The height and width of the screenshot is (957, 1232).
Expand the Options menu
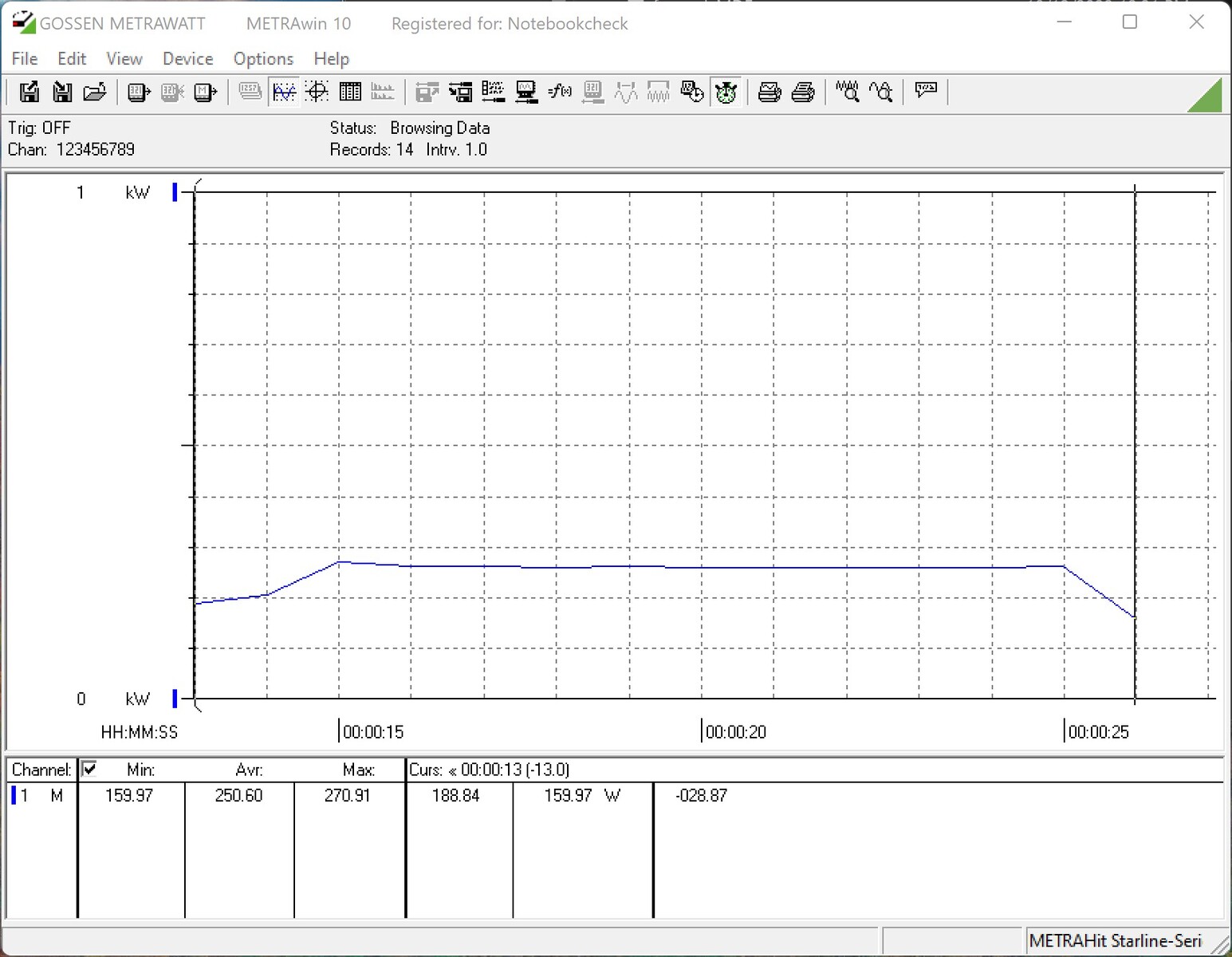pyautogui.click(x=263, y=59)
